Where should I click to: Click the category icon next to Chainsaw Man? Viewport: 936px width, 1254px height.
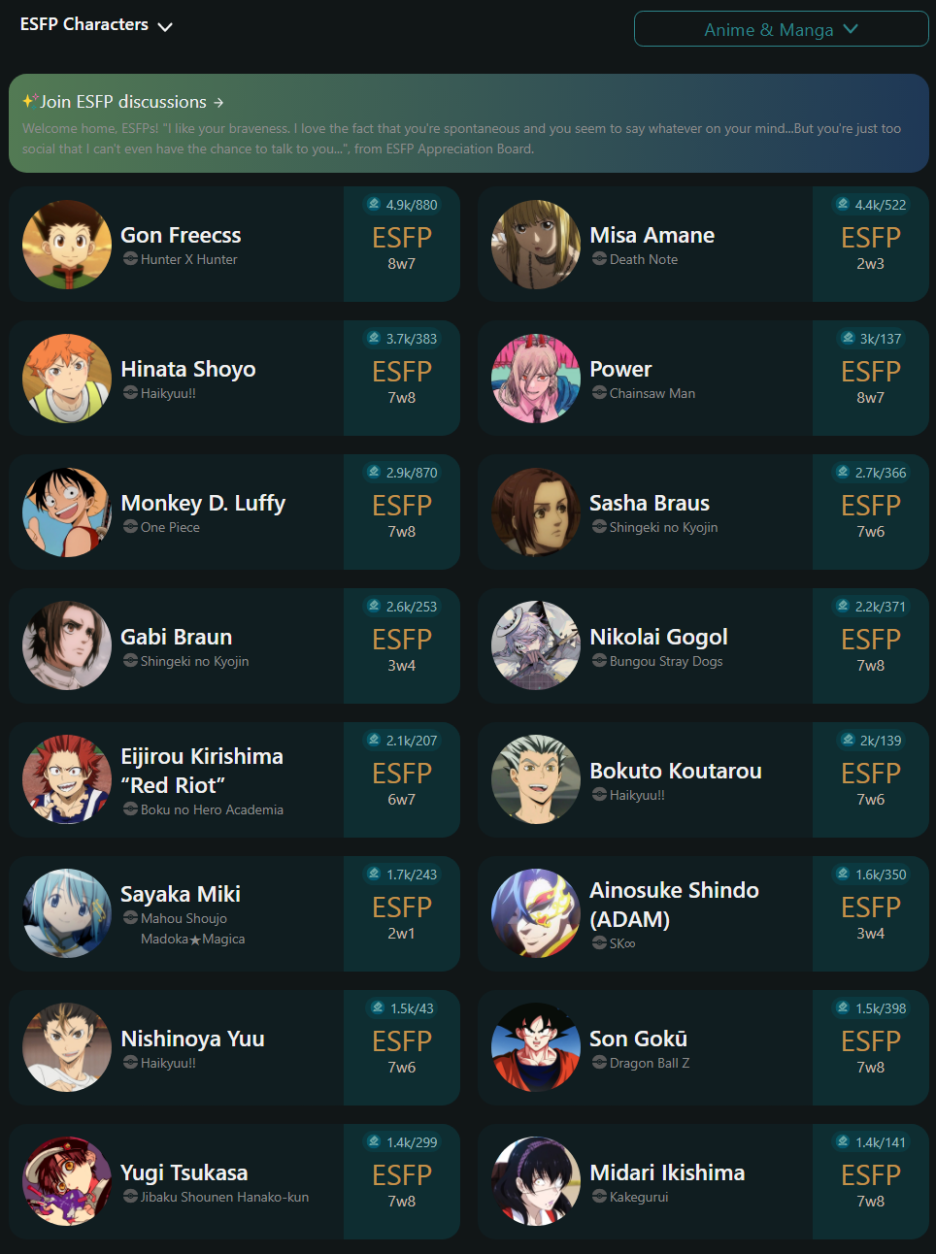[599, 393]
